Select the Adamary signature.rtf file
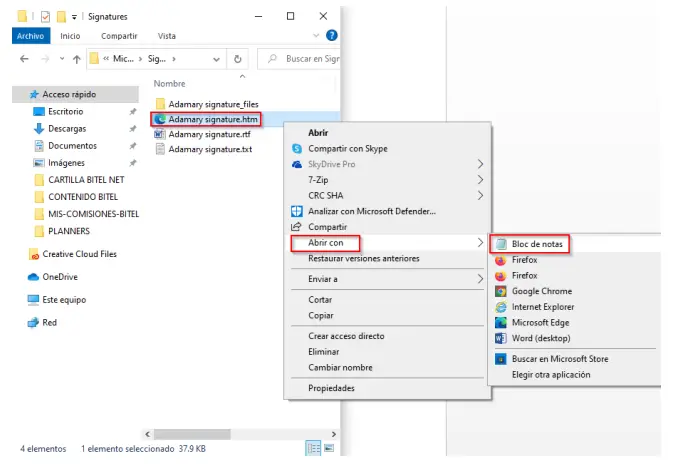This screenshot has height=472, width=680. pyautogui.click(x=209, y=134)
